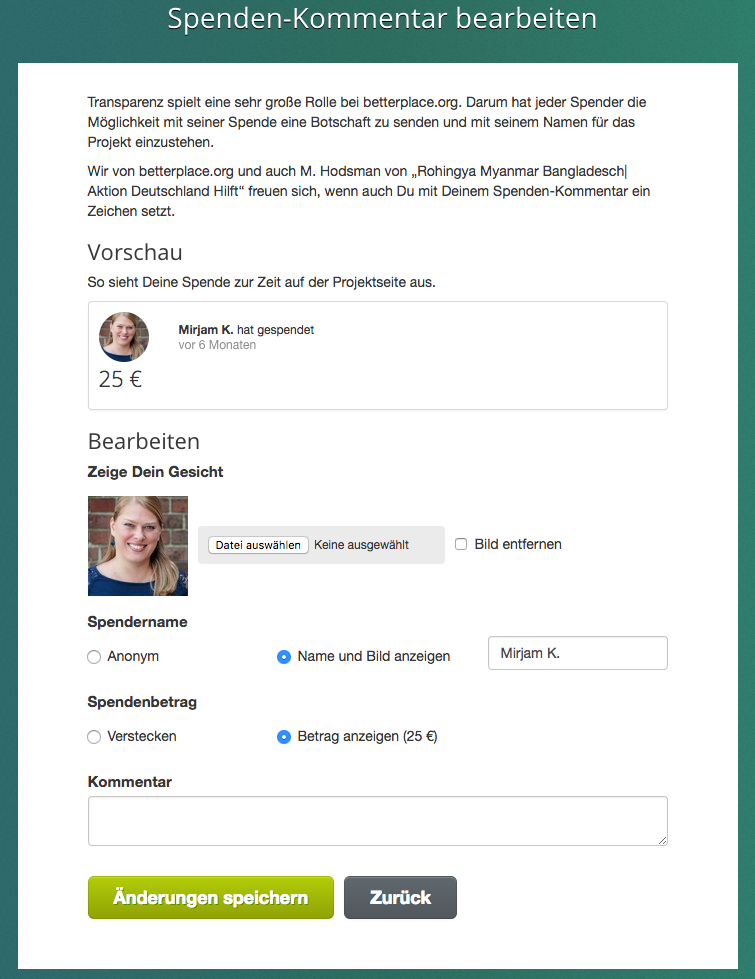
Task: Click the '25 €' amount in preview
Action: pos(121,379)
